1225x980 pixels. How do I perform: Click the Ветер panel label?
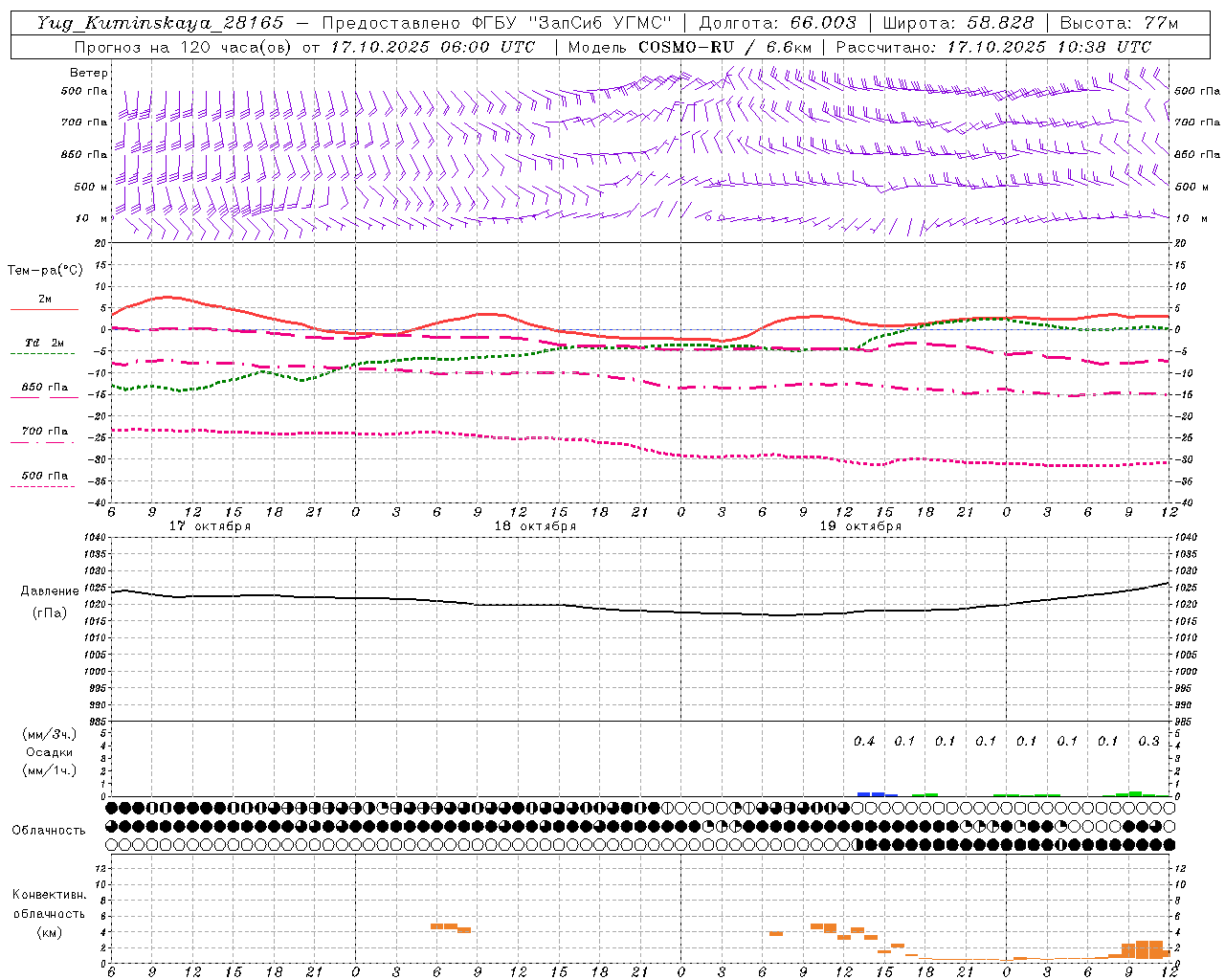coord(88,73)
